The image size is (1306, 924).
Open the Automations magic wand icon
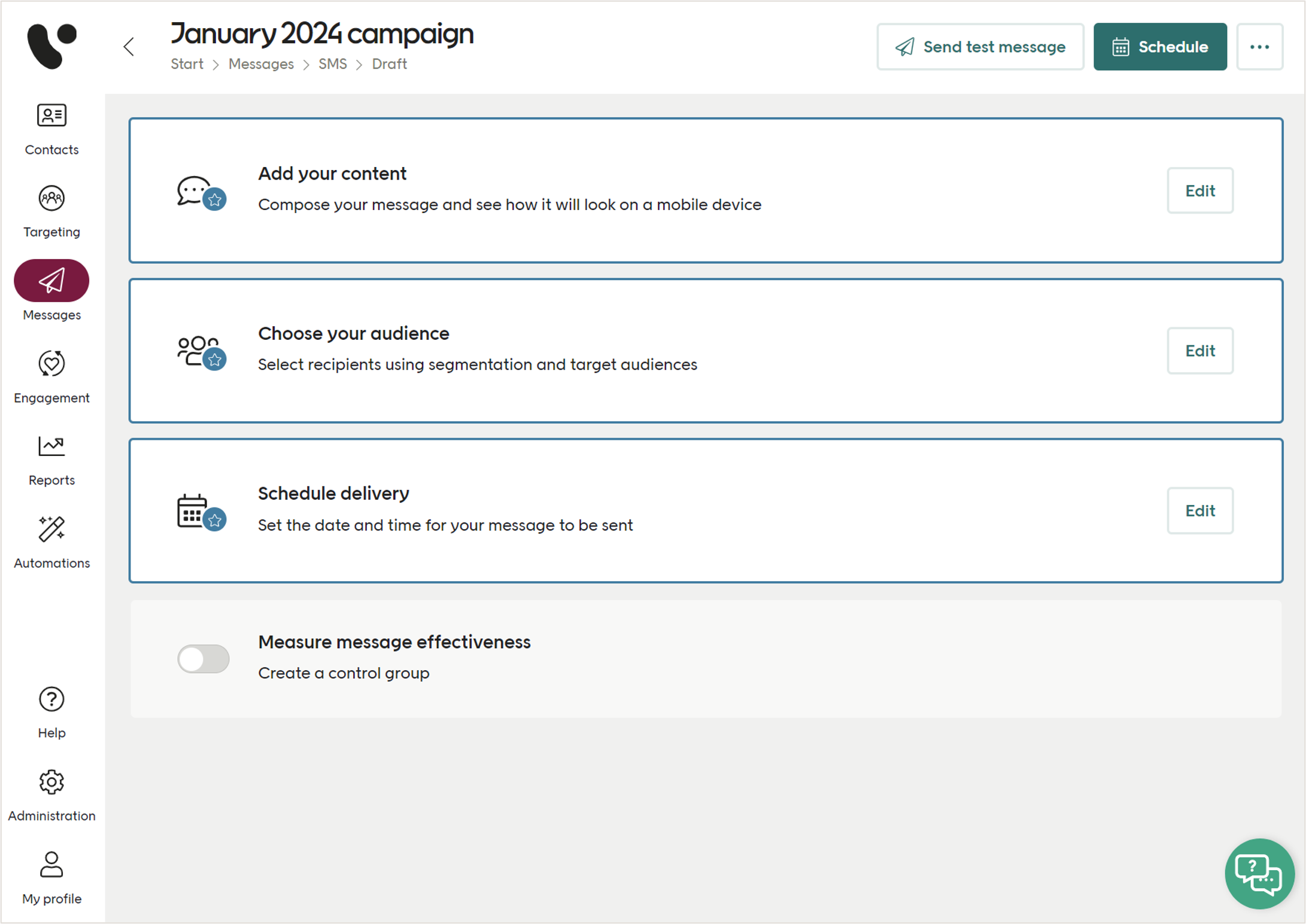[51, 530]
